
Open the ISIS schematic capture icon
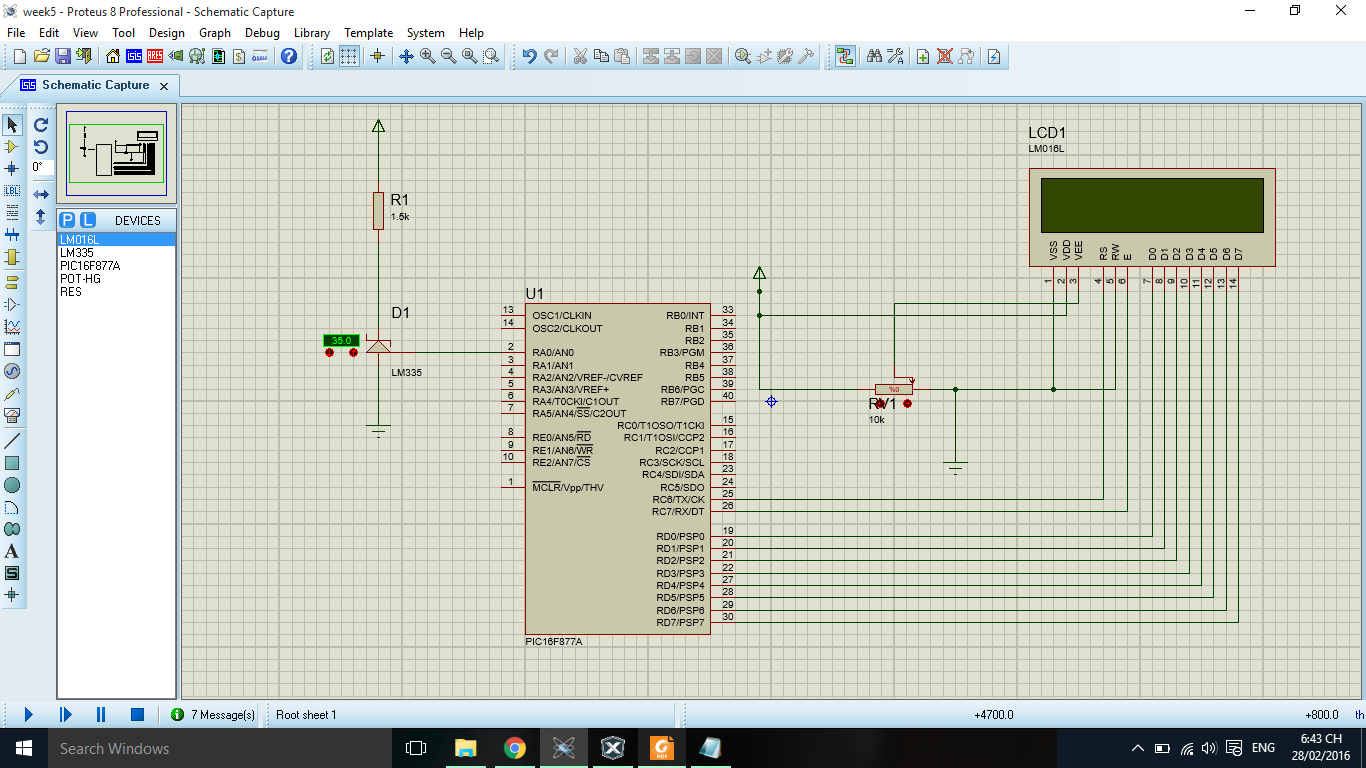[134, 56]
